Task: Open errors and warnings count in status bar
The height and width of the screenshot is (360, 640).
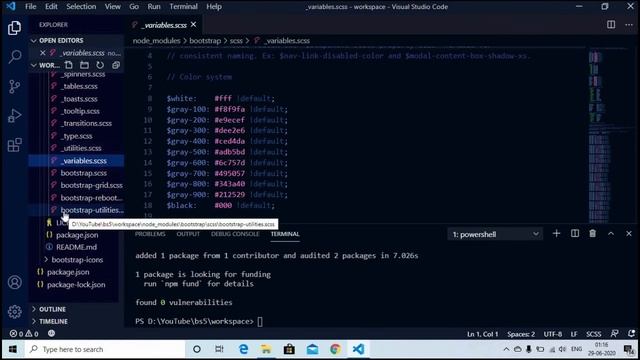Action: pyautogui.click(x=24, y=333)
